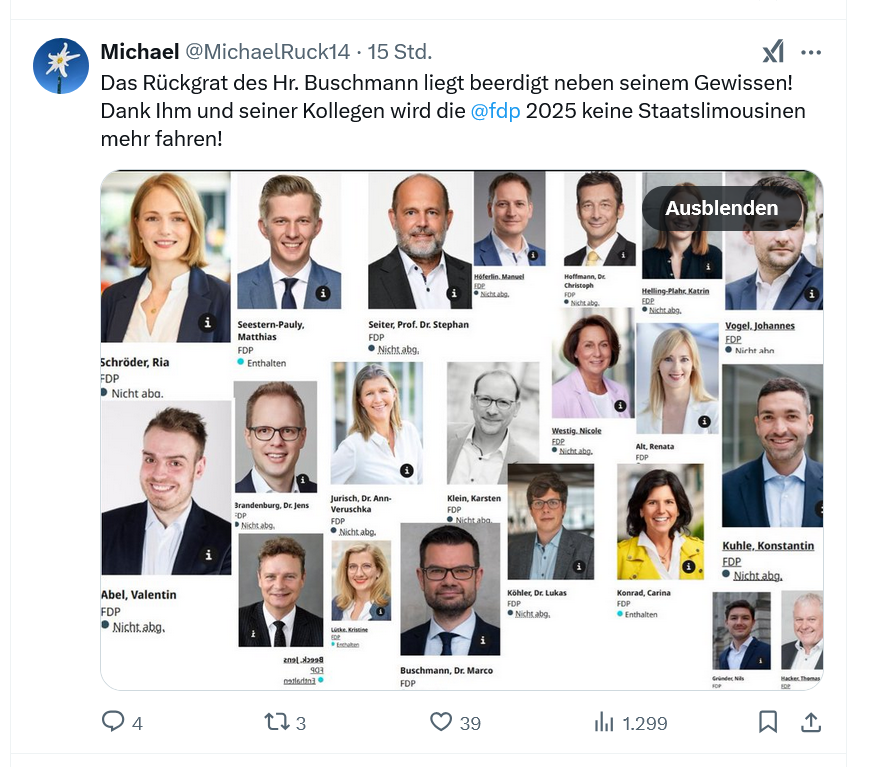Click info icon on Abel, Valentin photo
This screenshot has width=869, height=767.
click(208, 554)
